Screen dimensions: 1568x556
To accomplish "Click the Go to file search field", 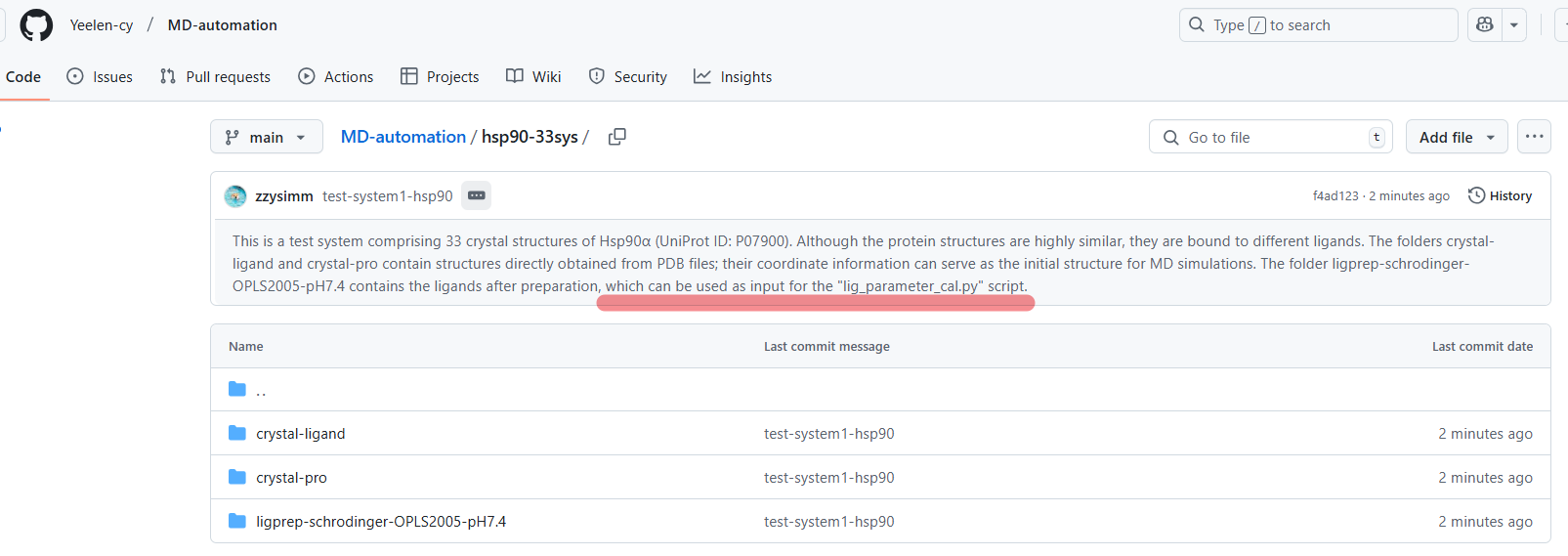I will [1270, 137].
